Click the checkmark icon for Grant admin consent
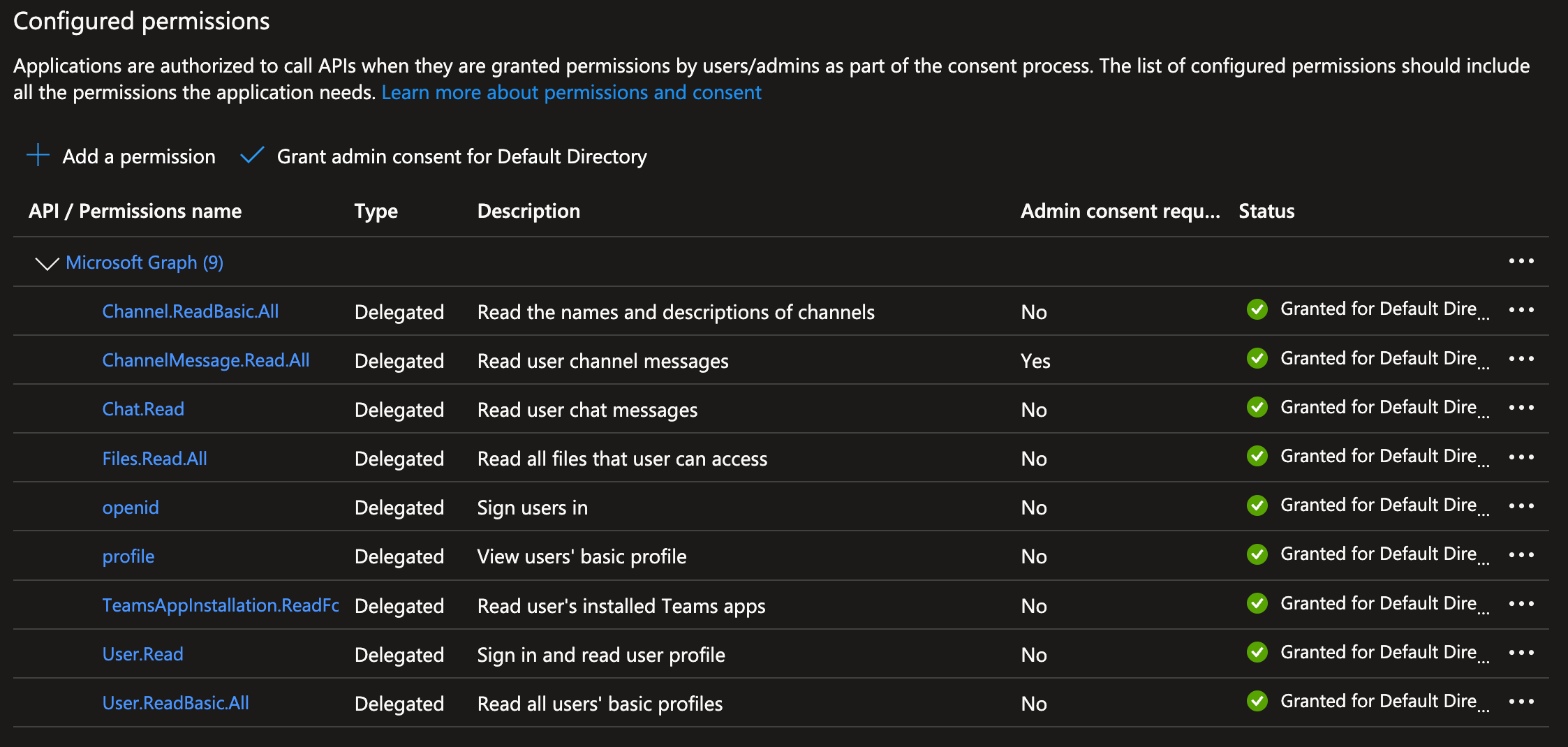1568x747 pixels. tap(252, 155)
